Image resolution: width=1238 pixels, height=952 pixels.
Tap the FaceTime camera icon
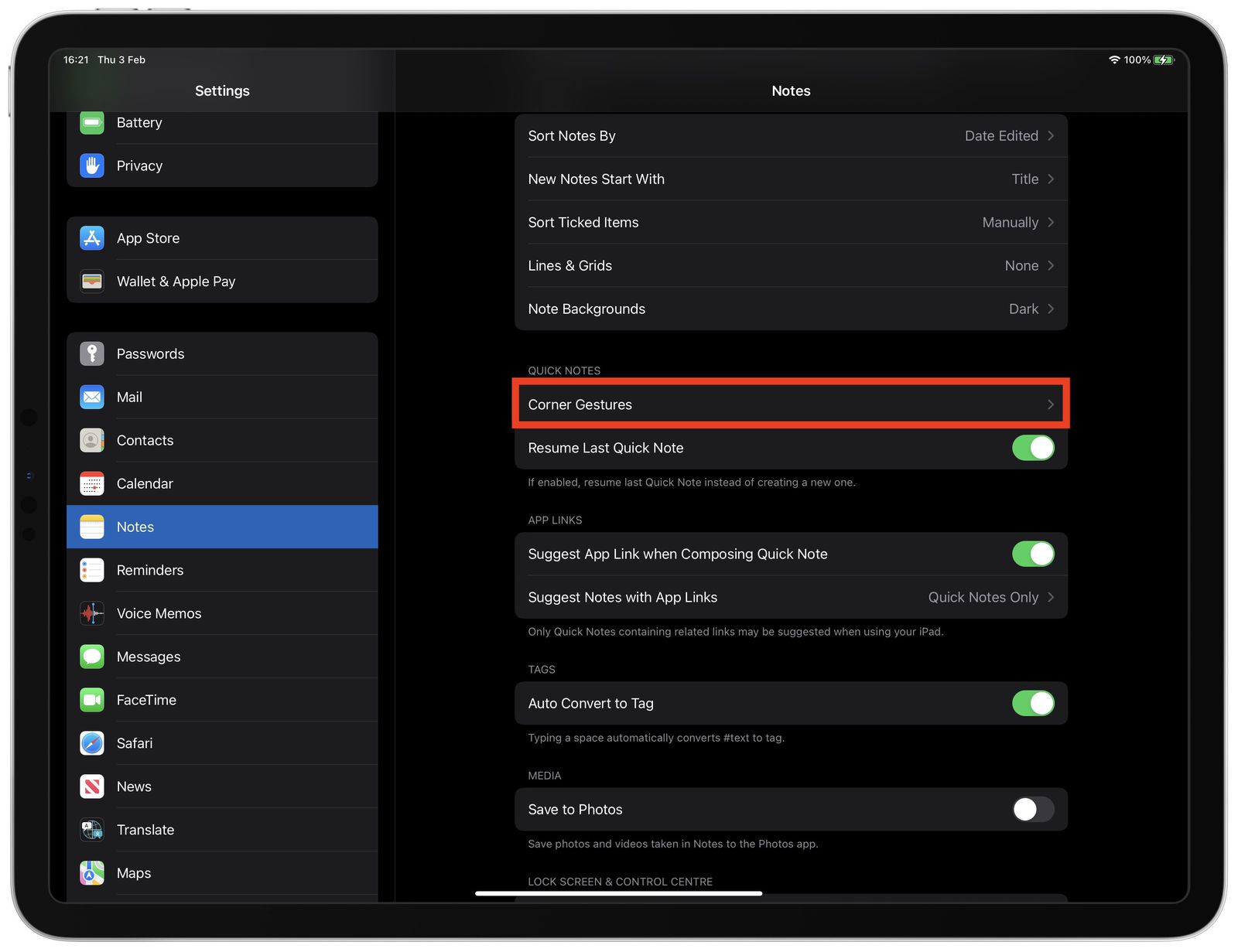point(92,700)
